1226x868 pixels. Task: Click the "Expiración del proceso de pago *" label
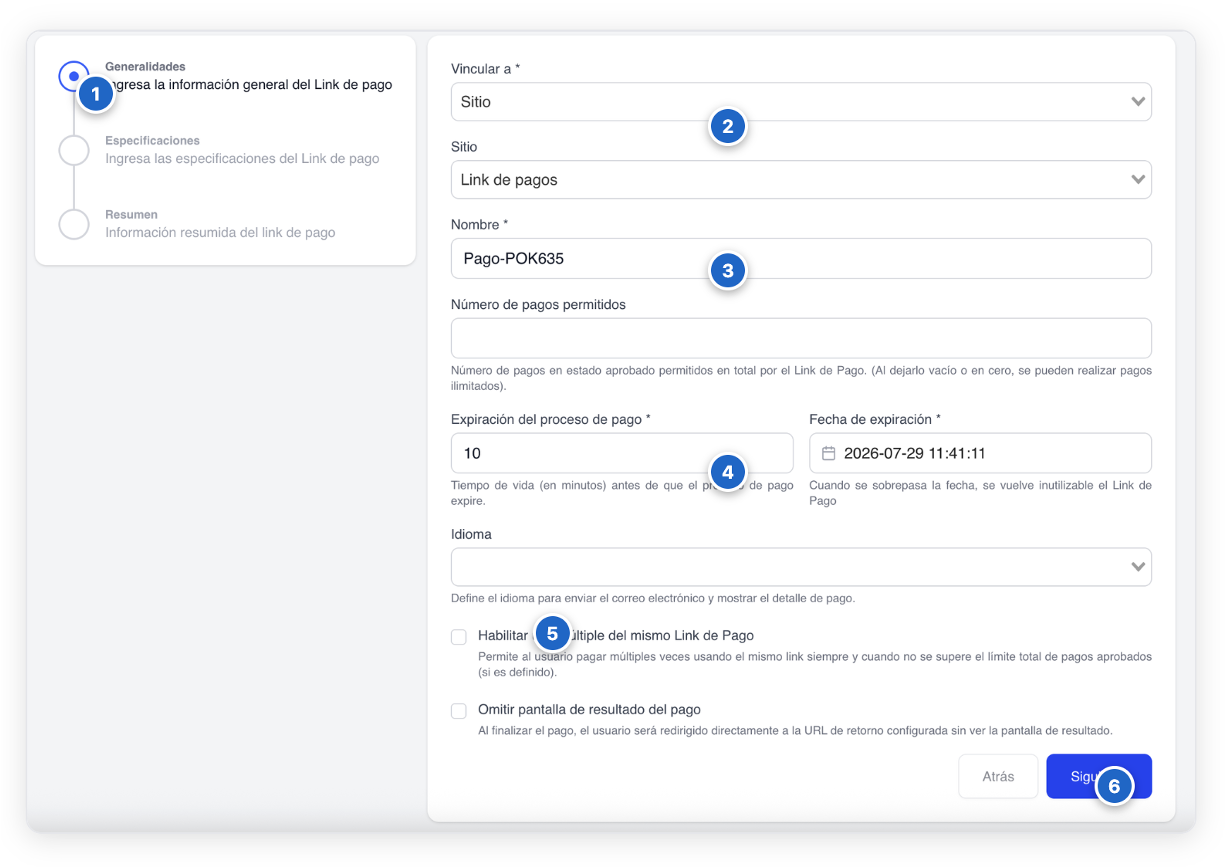(x=551, y=419)
